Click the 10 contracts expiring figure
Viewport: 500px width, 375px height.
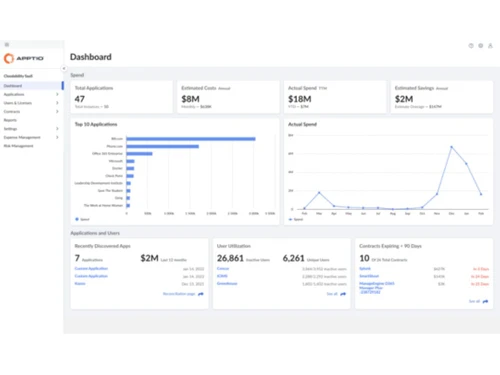pos(364,258)
